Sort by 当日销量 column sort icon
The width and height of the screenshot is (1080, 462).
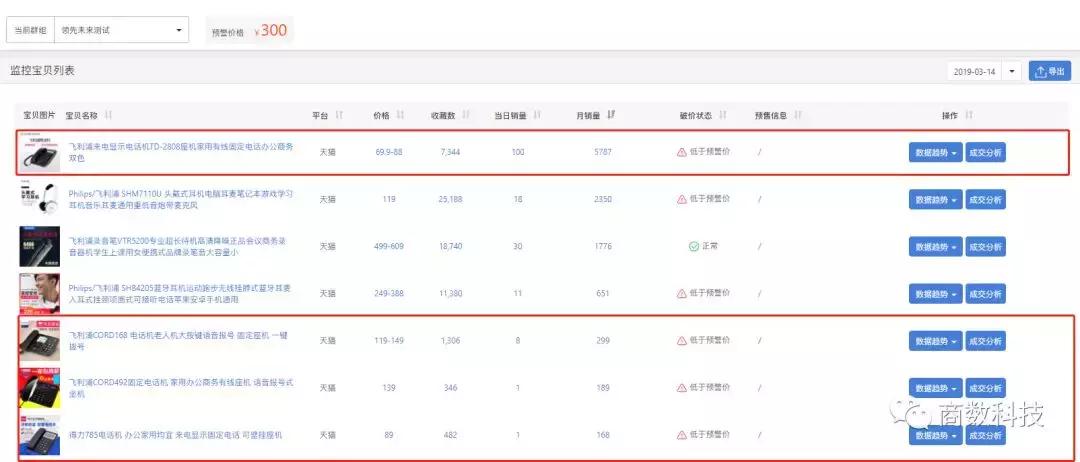pyautogui.click(x=537, y=115)
